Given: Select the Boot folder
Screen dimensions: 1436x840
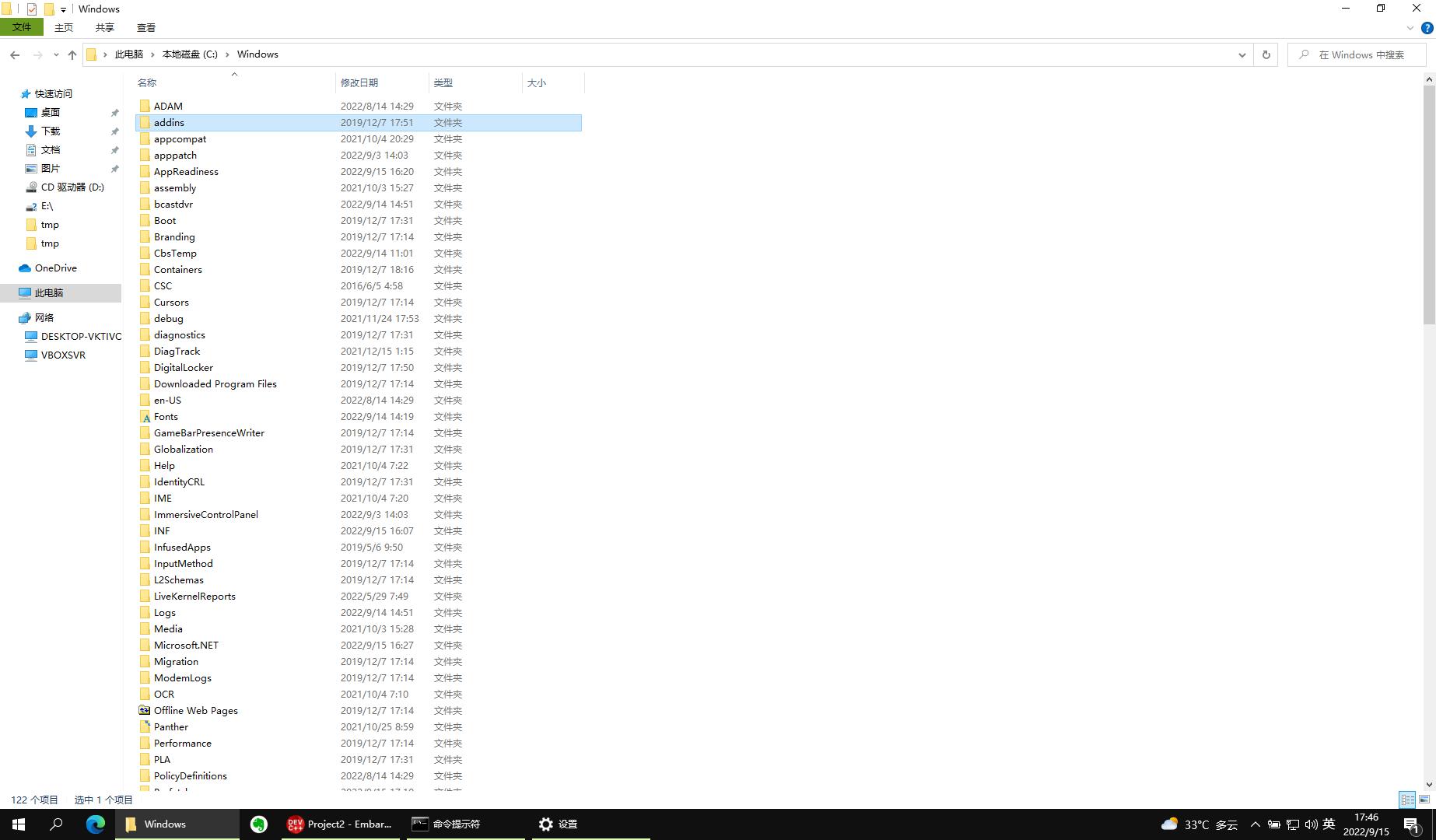Looking at the screenshot, I should click(x=359, y=220).
